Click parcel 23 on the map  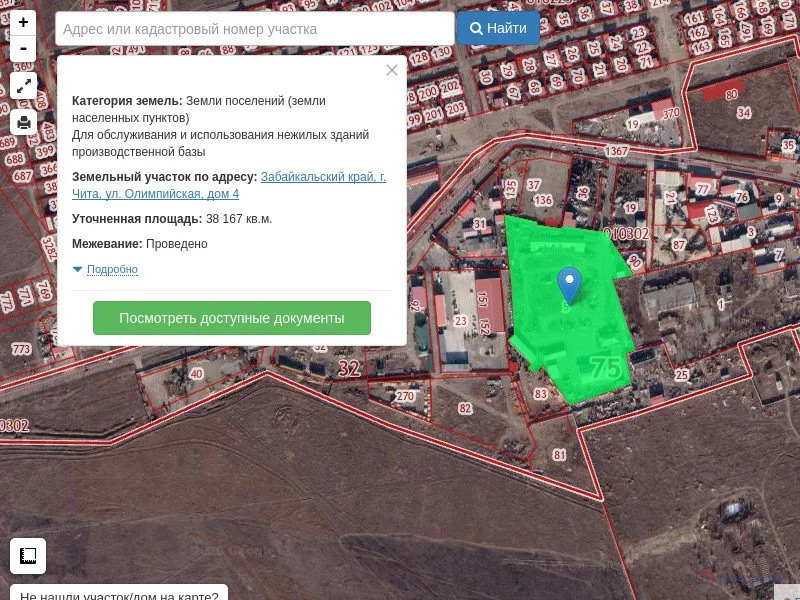[x=460, y=321]
